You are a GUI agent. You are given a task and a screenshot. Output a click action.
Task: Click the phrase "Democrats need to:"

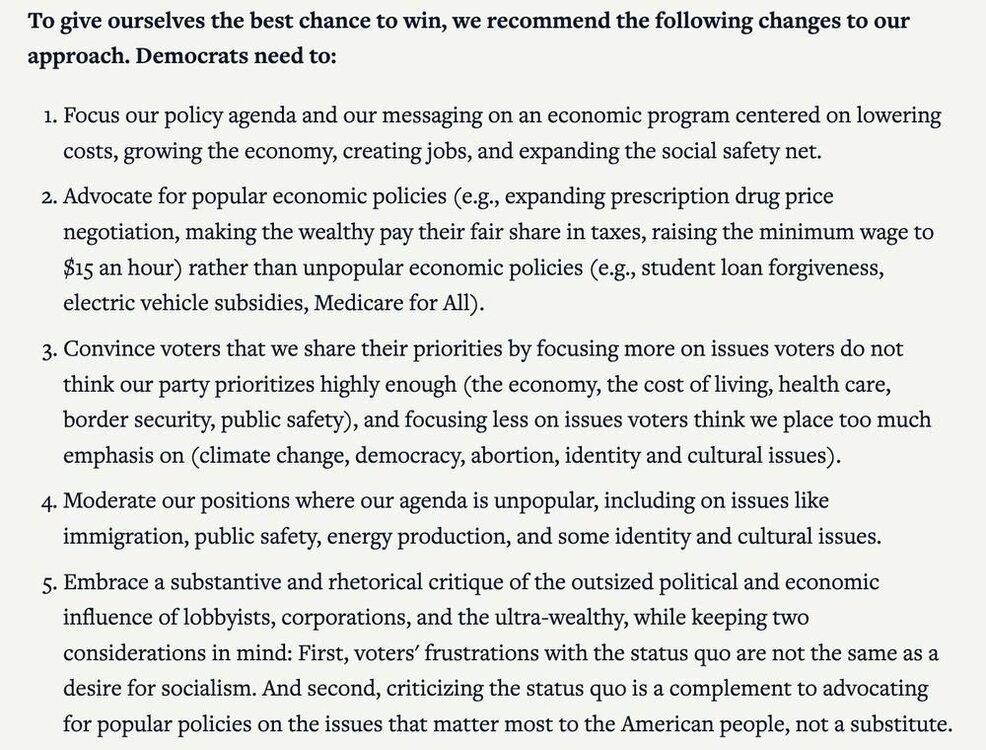[x=236, y=56]
